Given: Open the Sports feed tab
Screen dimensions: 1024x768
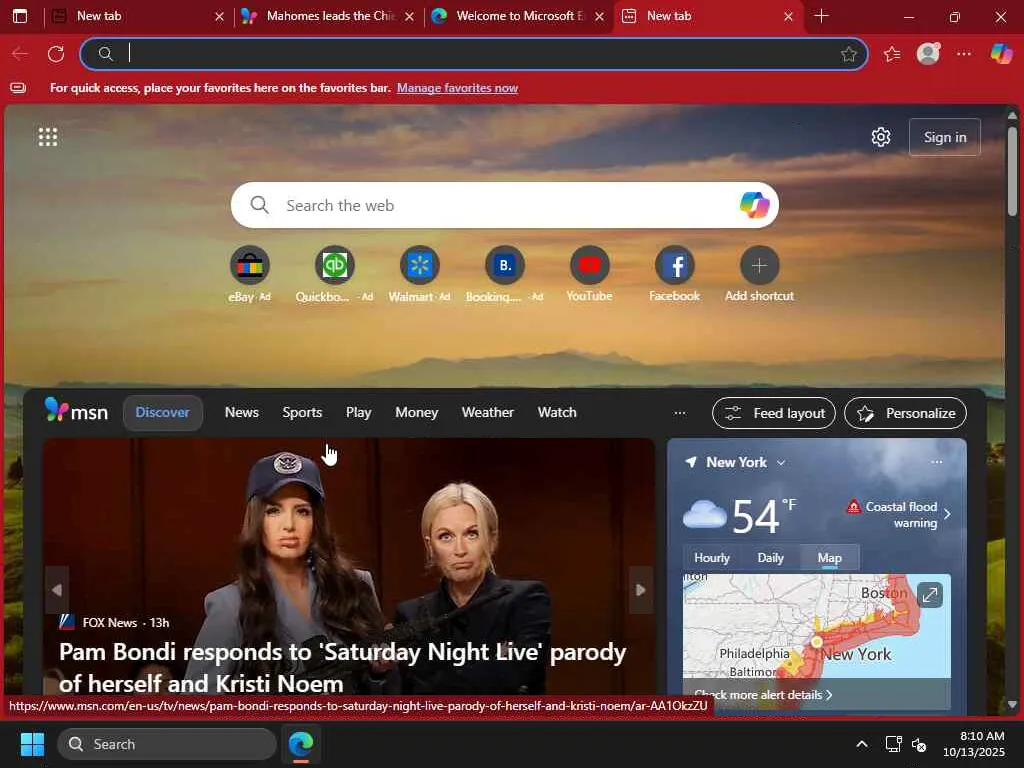Looking at the screenshot, I should coord(302,413).
